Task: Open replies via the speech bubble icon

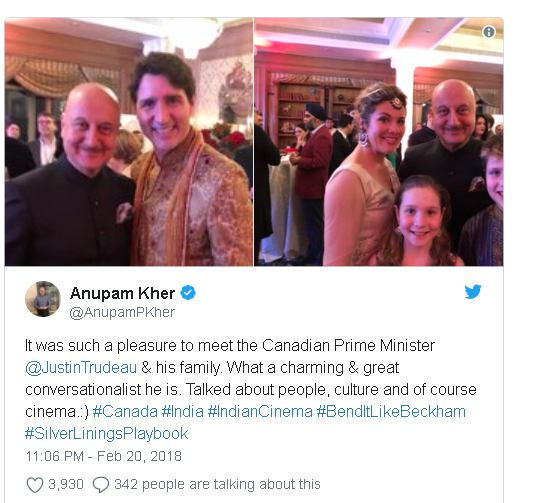Action: click(101, 485)
